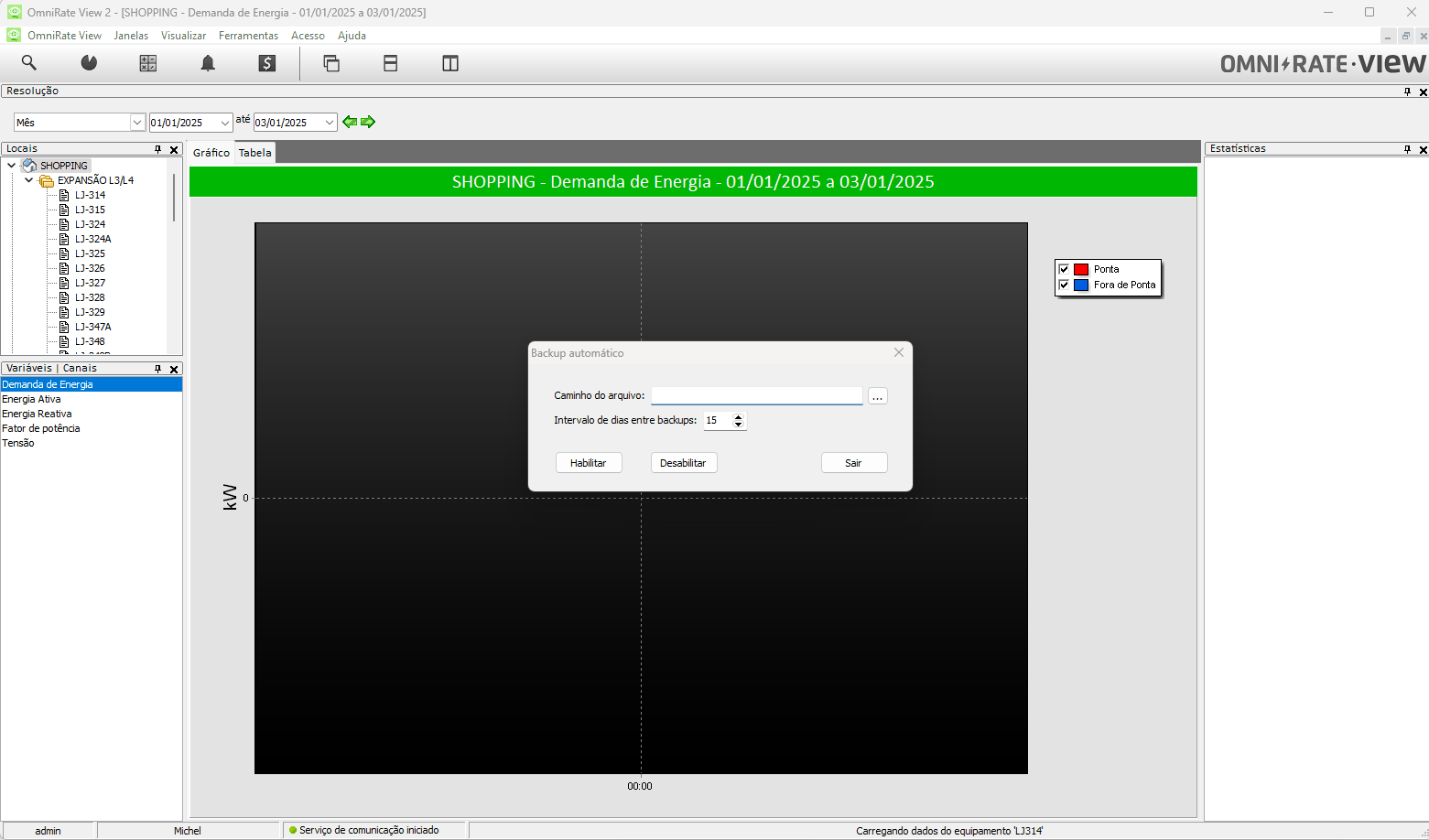Close the Estatísticas panel
1429x840 pixels.
tap(1423, 149)
